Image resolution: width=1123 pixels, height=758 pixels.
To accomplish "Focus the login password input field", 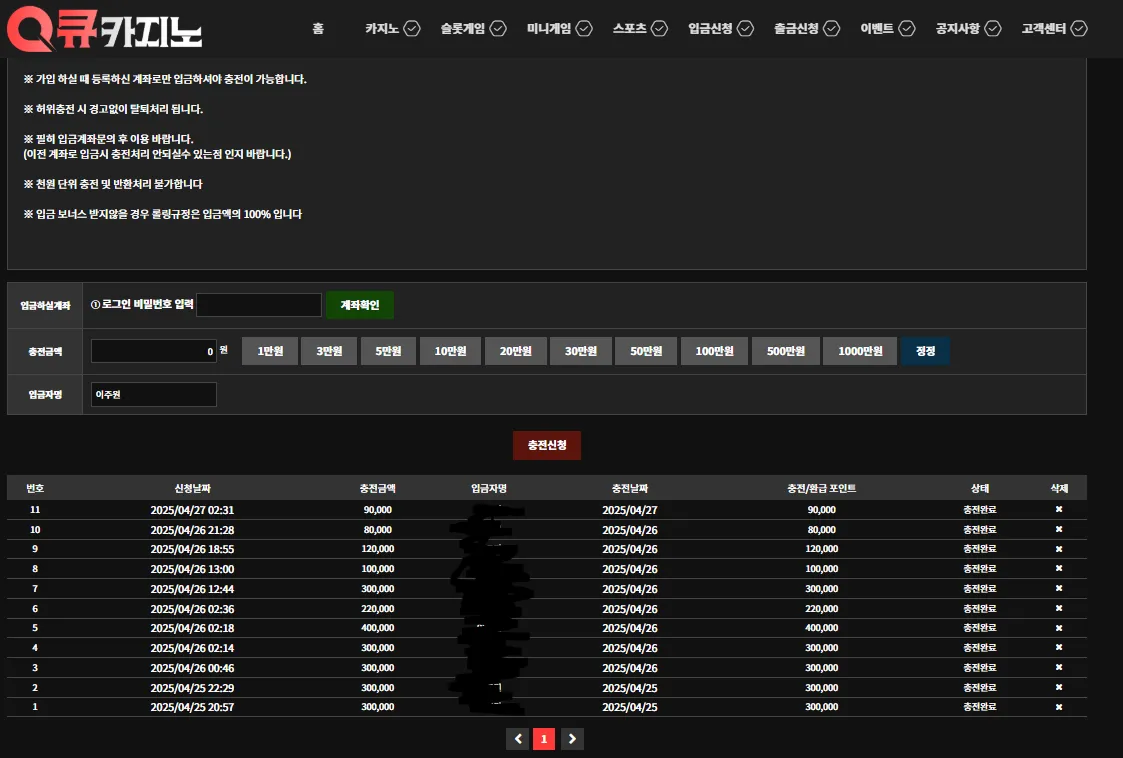I will [x=259, y=305].
